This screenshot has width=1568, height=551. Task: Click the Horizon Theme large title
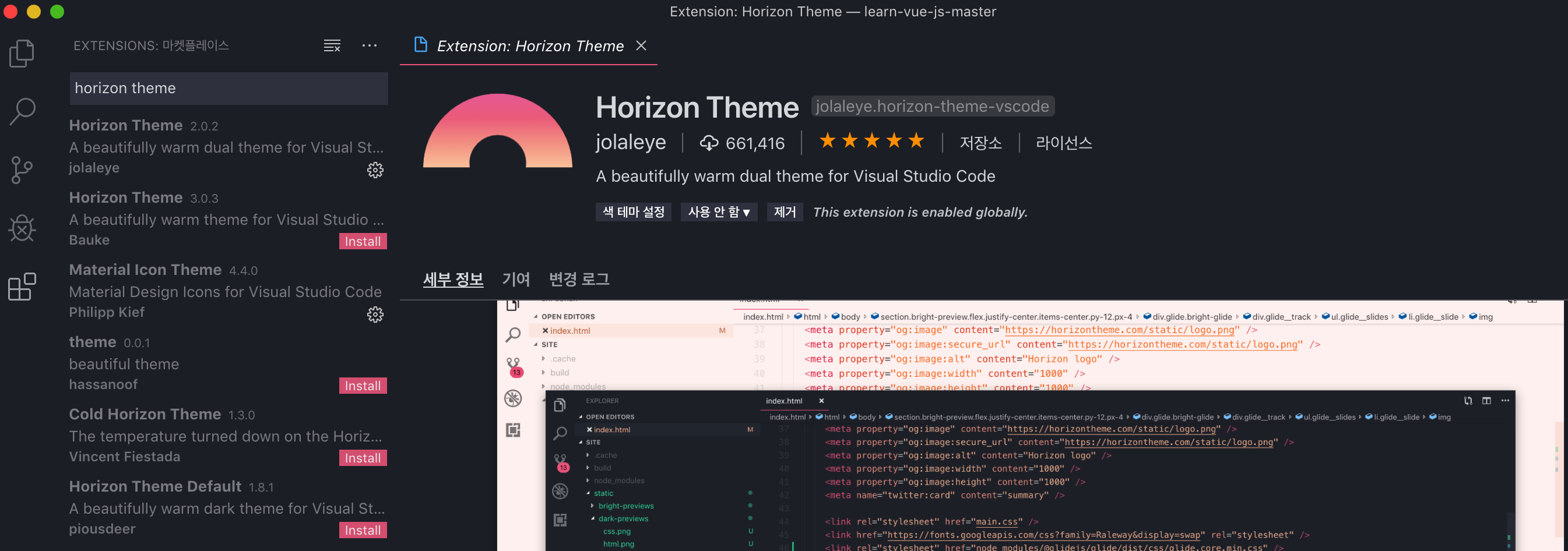tap(697, 108)
